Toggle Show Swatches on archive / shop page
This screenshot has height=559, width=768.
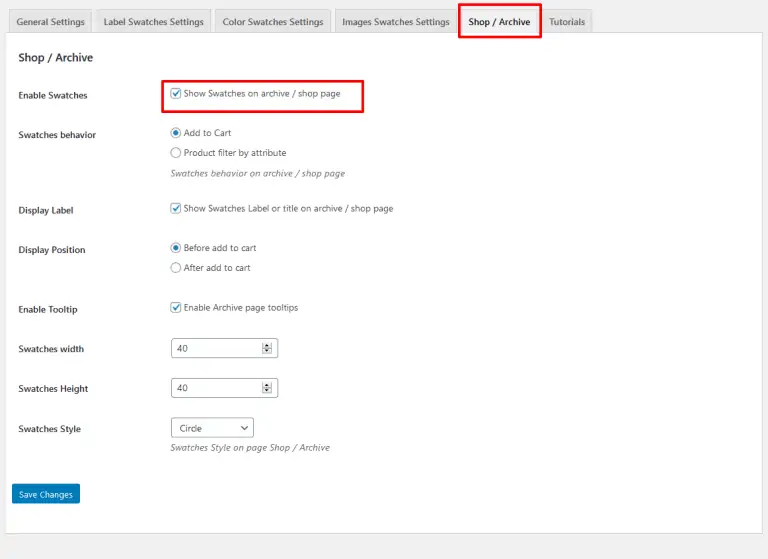tap(176, 93)
